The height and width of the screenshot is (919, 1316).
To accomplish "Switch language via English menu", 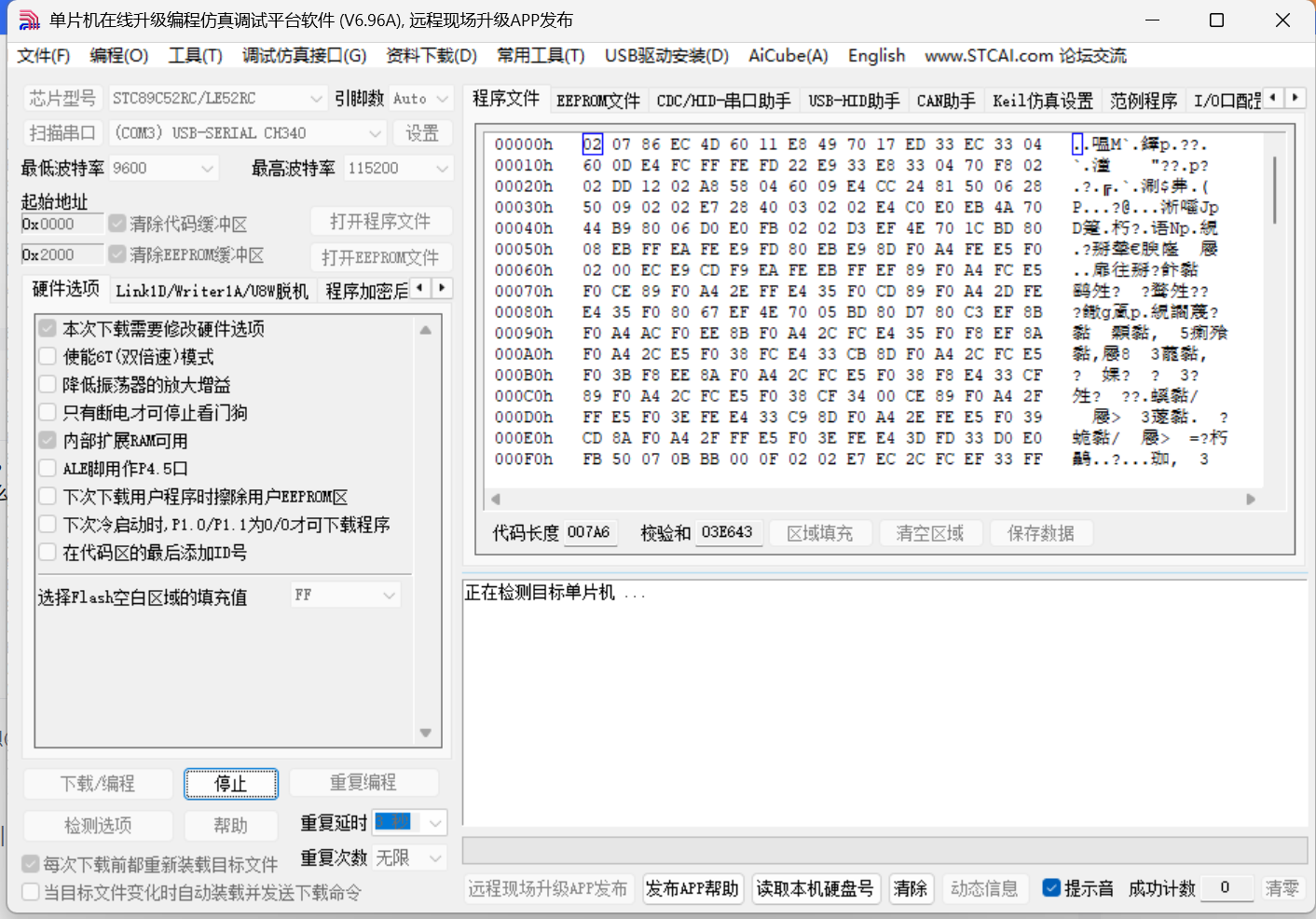I will 876,56.
